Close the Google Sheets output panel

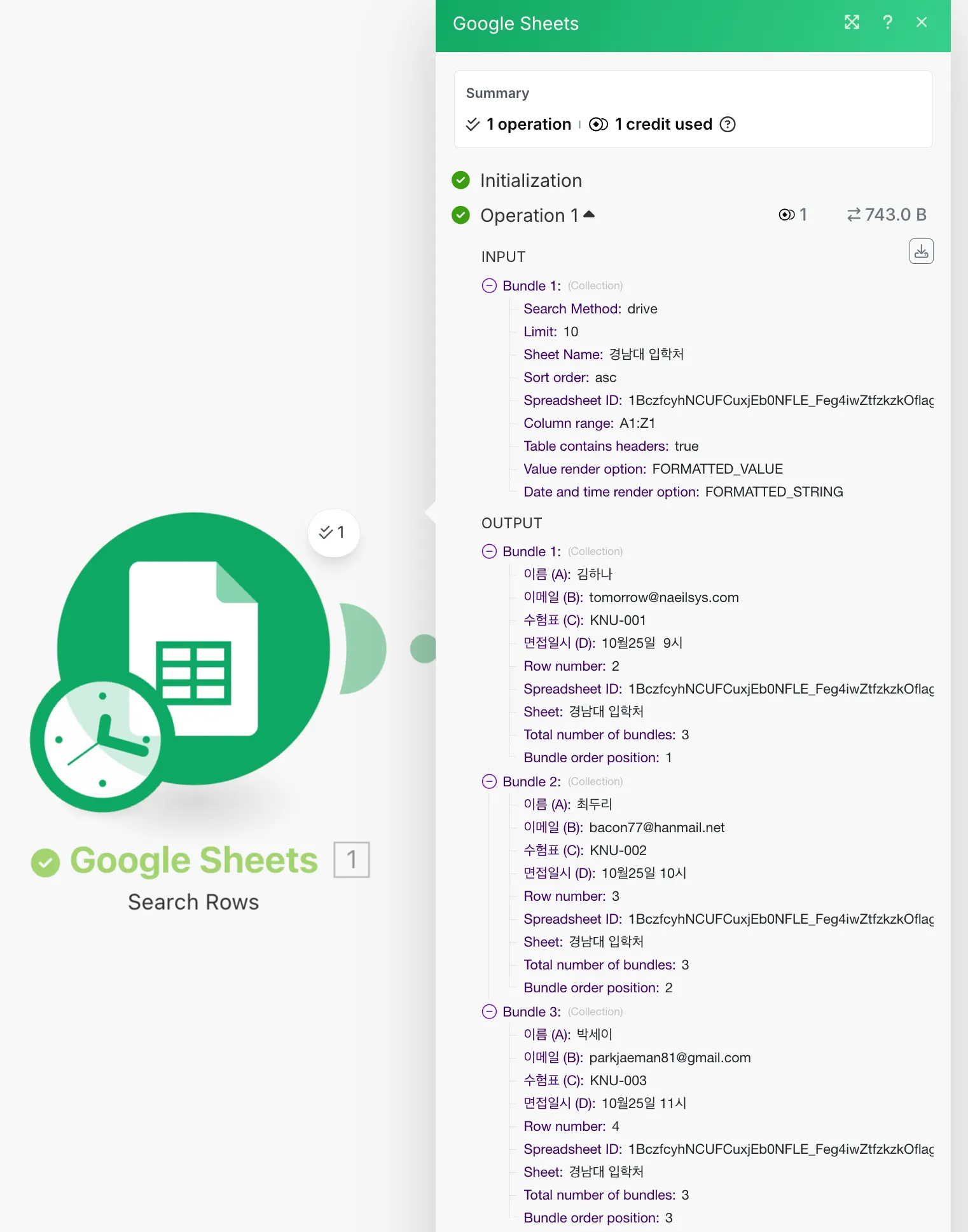[922, 22]
